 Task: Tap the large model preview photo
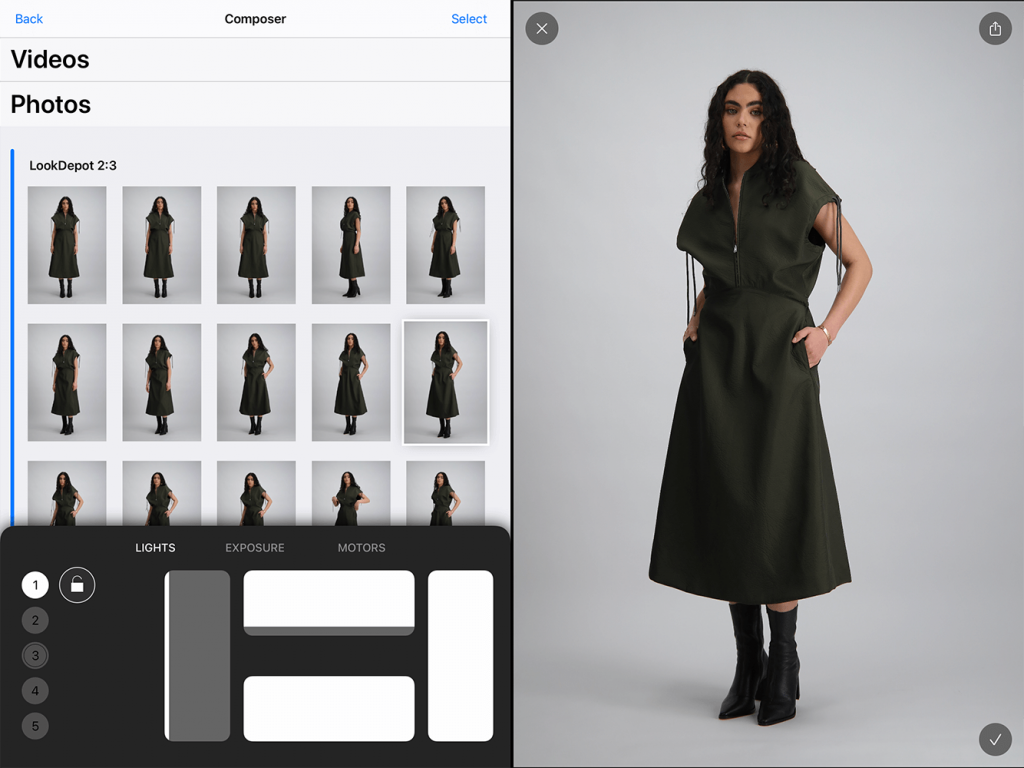[x=768, y=384]
